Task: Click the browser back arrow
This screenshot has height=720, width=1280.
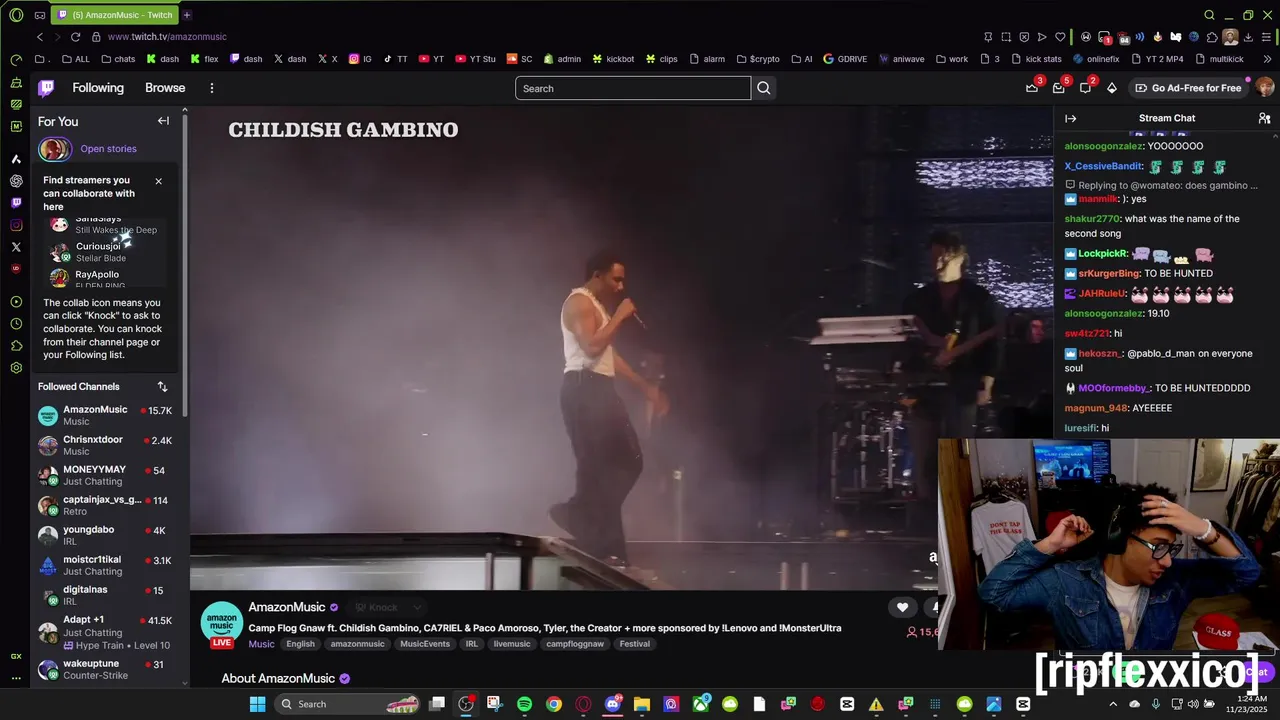Action: pyautogui.click(x=40, y=37)
